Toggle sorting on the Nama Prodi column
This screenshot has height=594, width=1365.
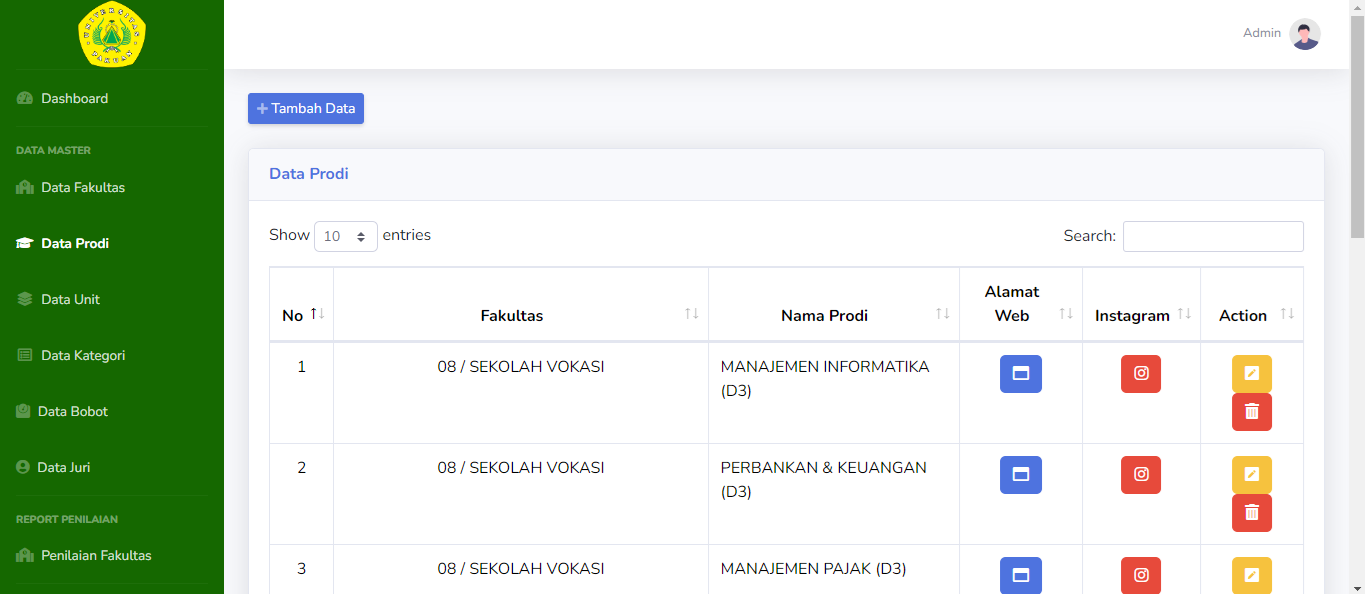tap(944, 311)
